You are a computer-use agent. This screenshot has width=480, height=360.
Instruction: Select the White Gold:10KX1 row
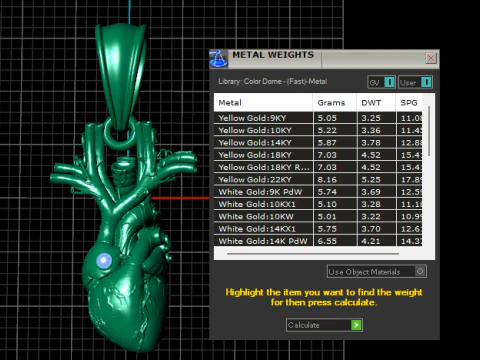click(x=318, y=204)
